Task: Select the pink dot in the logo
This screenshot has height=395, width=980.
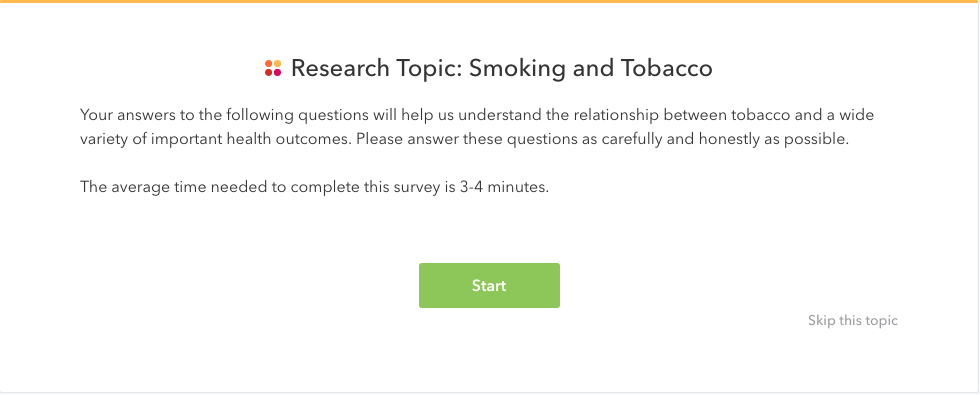Action: (278, 72)
